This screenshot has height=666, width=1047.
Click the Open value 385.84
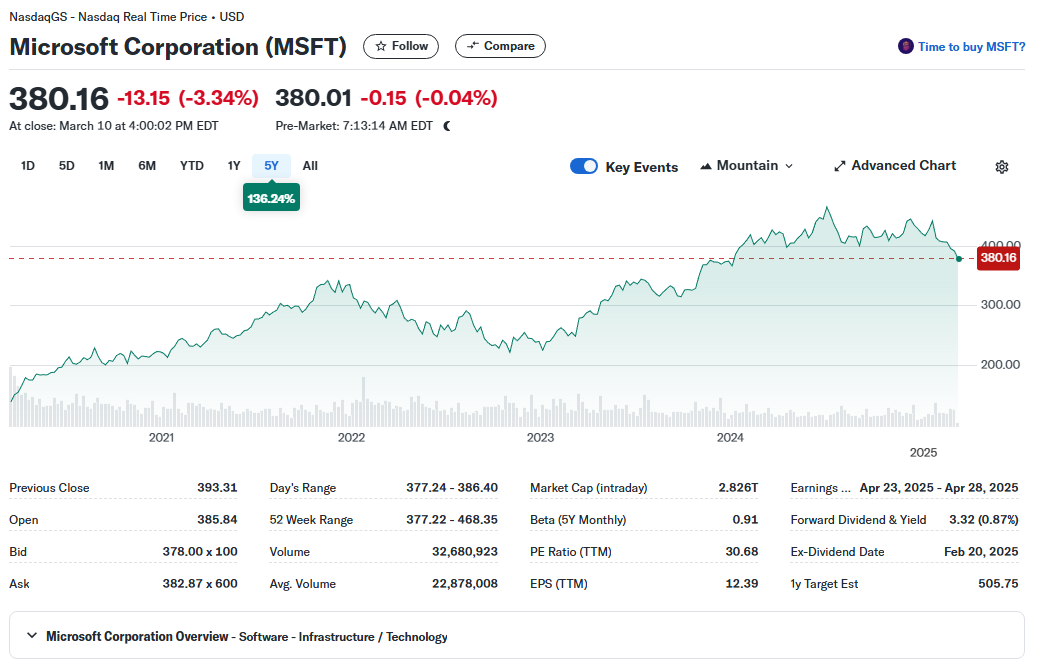[x=217, y=520]
